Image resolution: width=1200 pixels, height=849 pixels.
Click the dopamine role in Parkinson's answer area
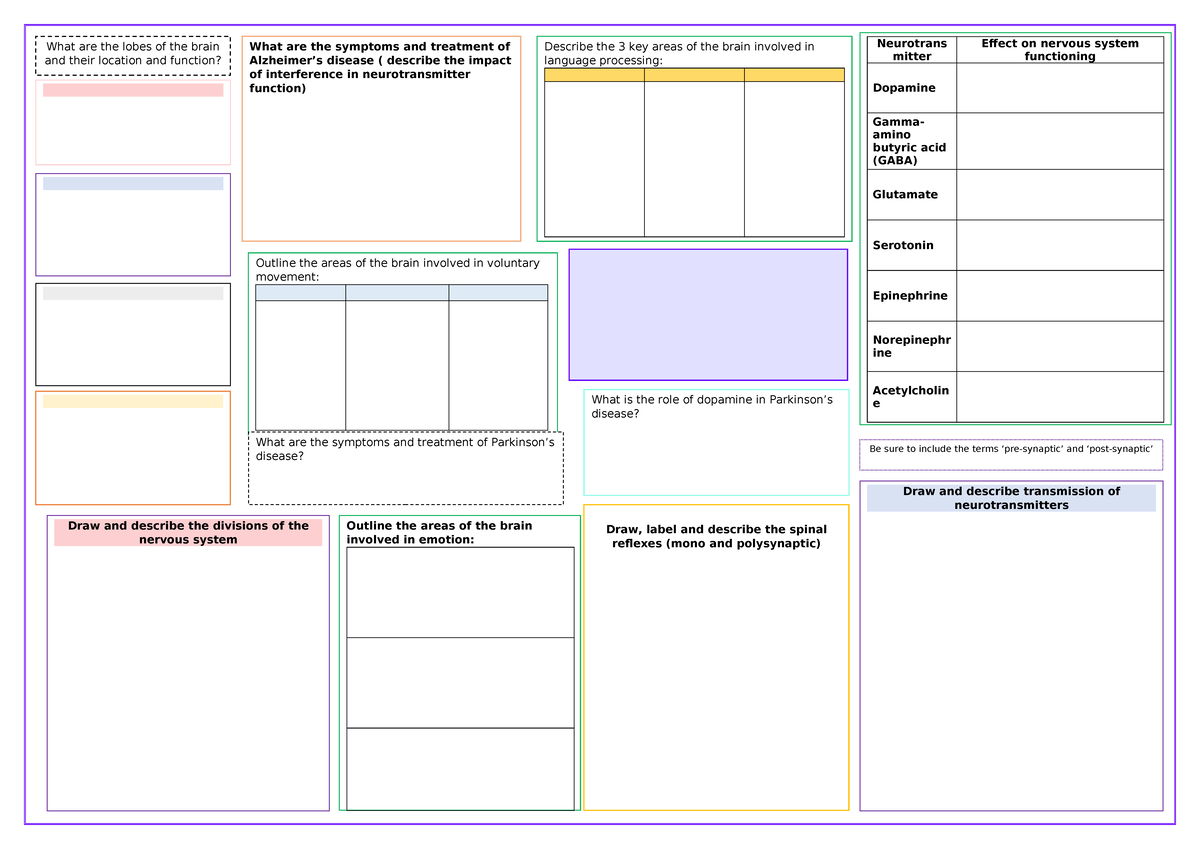[x=715, y=450]
